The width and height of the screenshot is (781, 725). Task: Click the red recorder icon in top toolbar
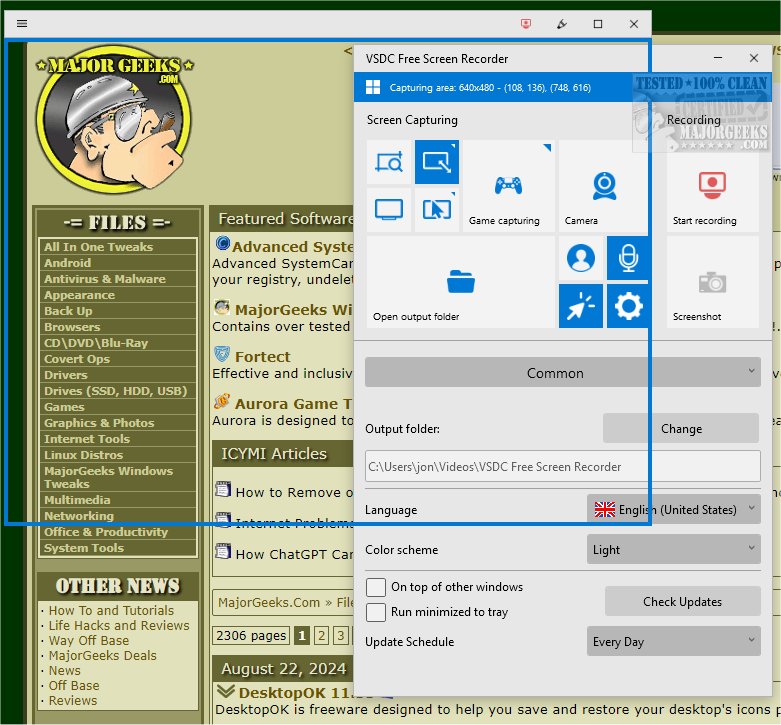pos(525,23)
